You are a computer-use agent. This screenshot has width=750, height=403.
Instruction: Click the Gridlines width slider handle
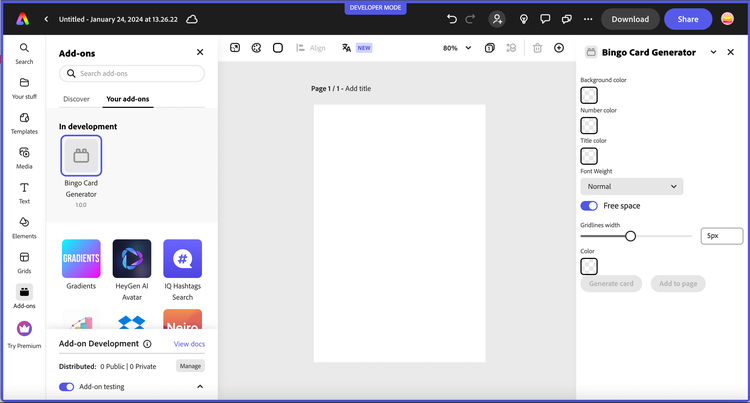coord(630,236)
